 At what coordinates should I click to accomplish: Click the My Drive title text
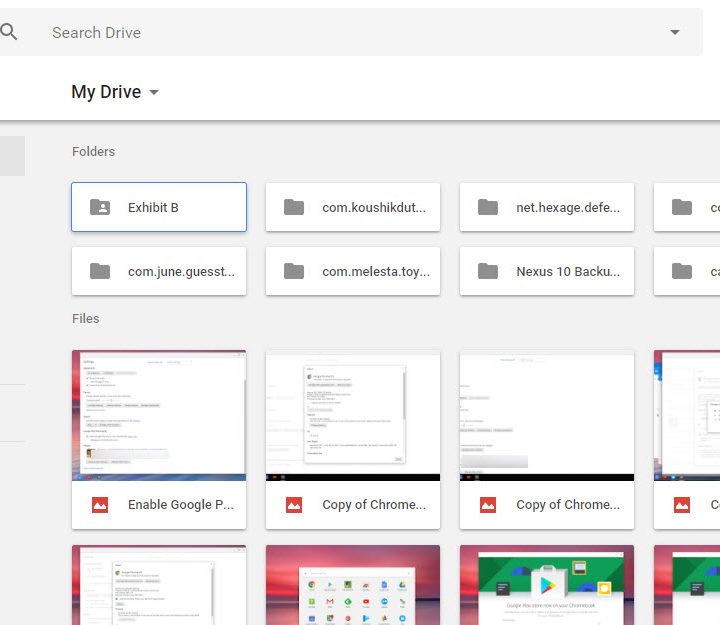coord(106,92)
